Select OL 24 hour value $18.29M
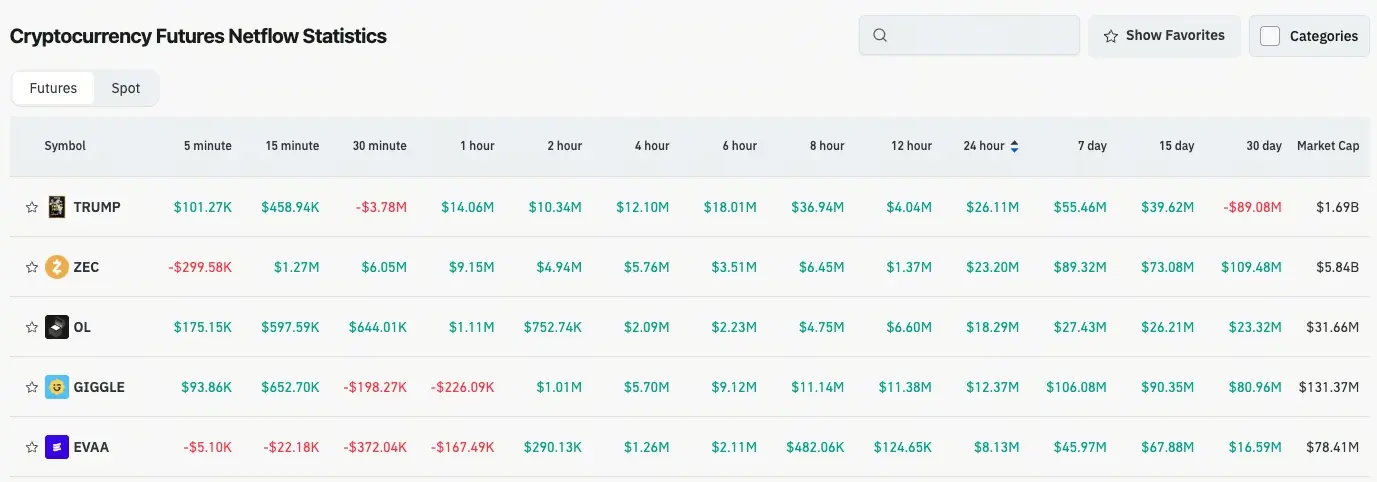1377x482 pixels. 992,327
